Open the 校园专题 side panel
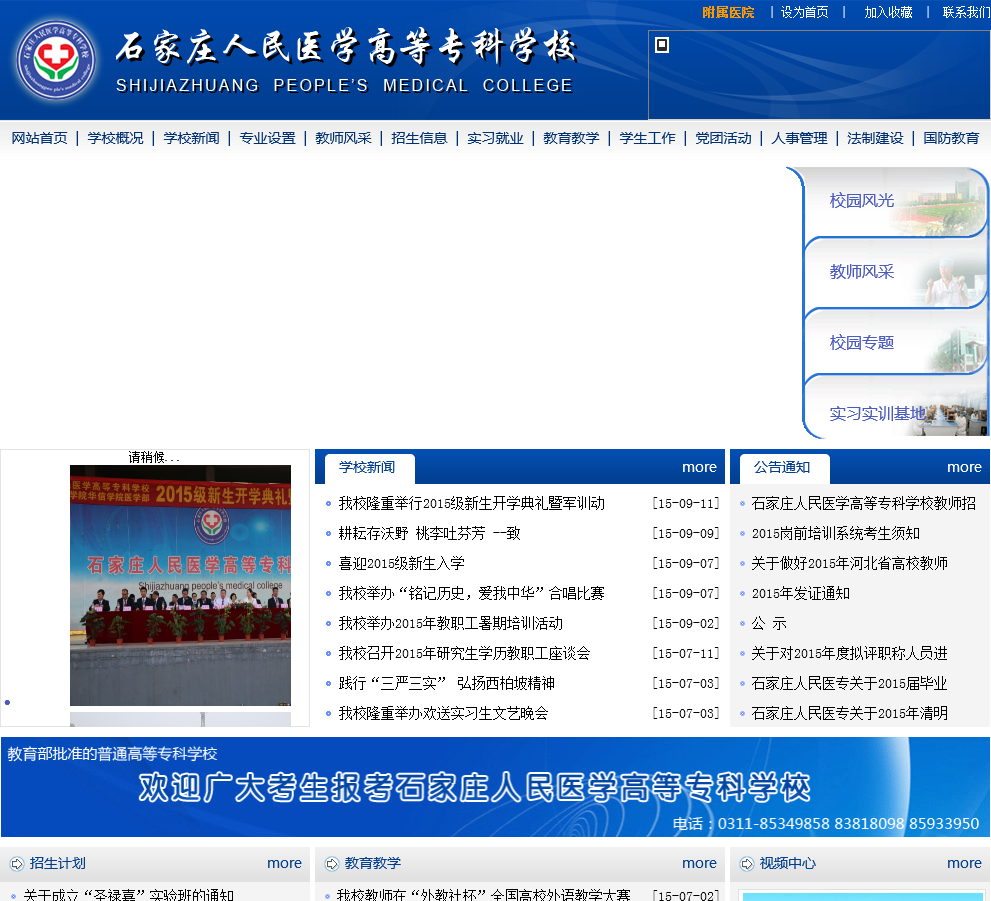Screen dimensions: 991x901 point(896,344)
